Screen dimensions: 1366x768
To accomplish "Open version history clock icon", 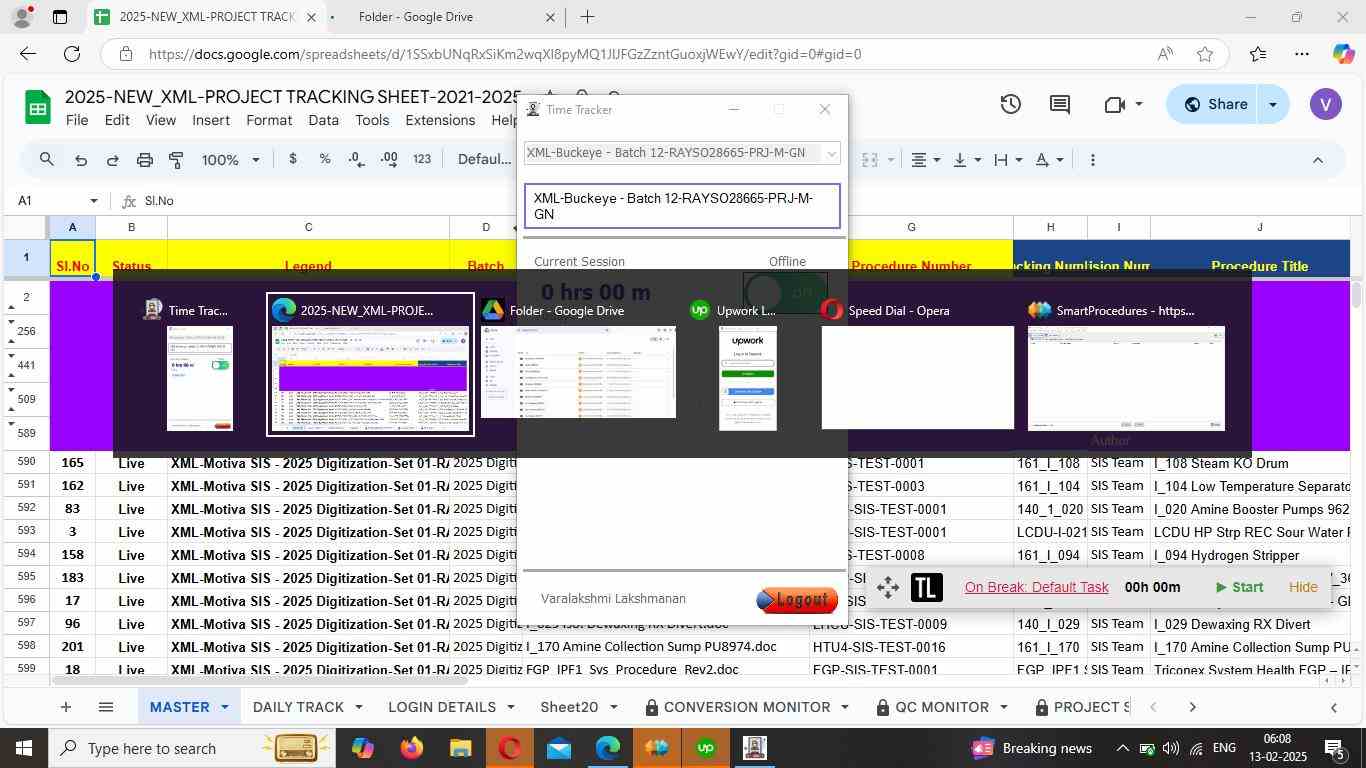I will tap(1011, 104).
